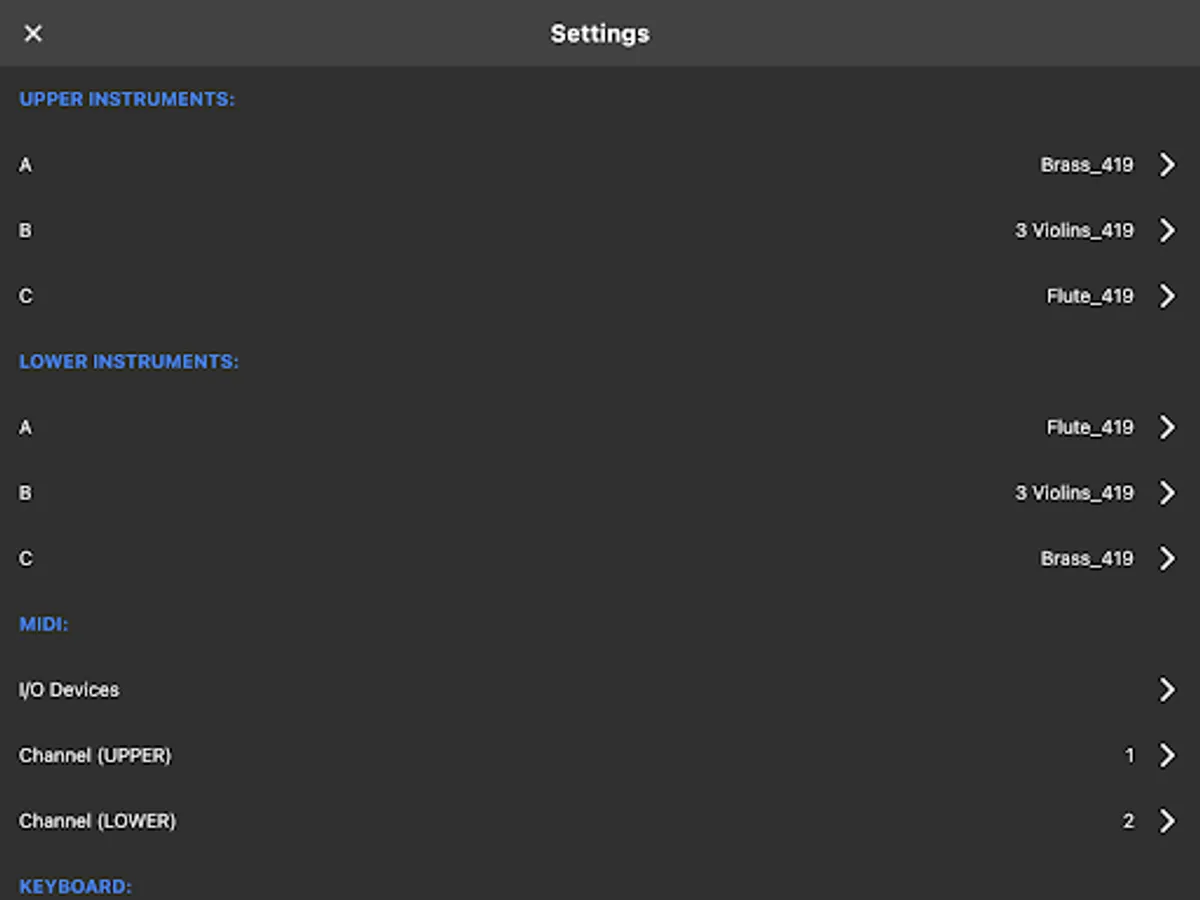Click Lower channel value 2
1200x900 pixels.
pyautogui.click(x=1128, y=821)
